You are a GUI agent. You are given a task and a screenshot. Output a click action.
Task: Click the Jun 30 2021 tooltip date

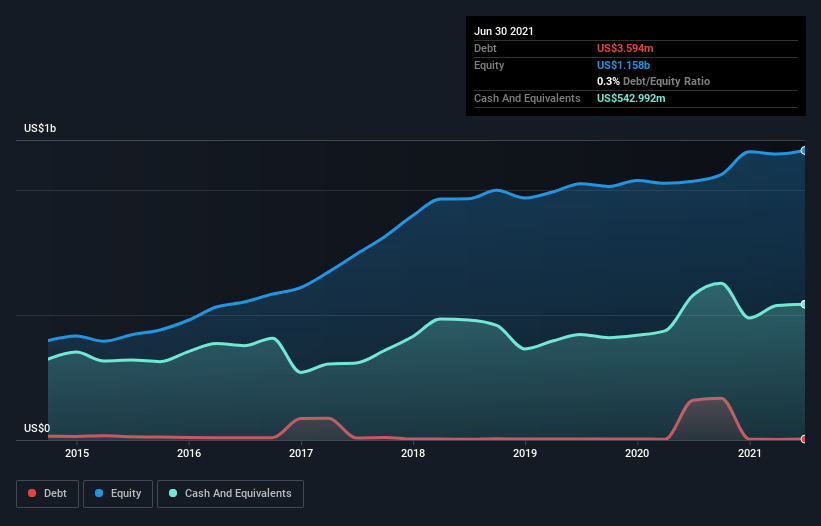tap(504, 31)
